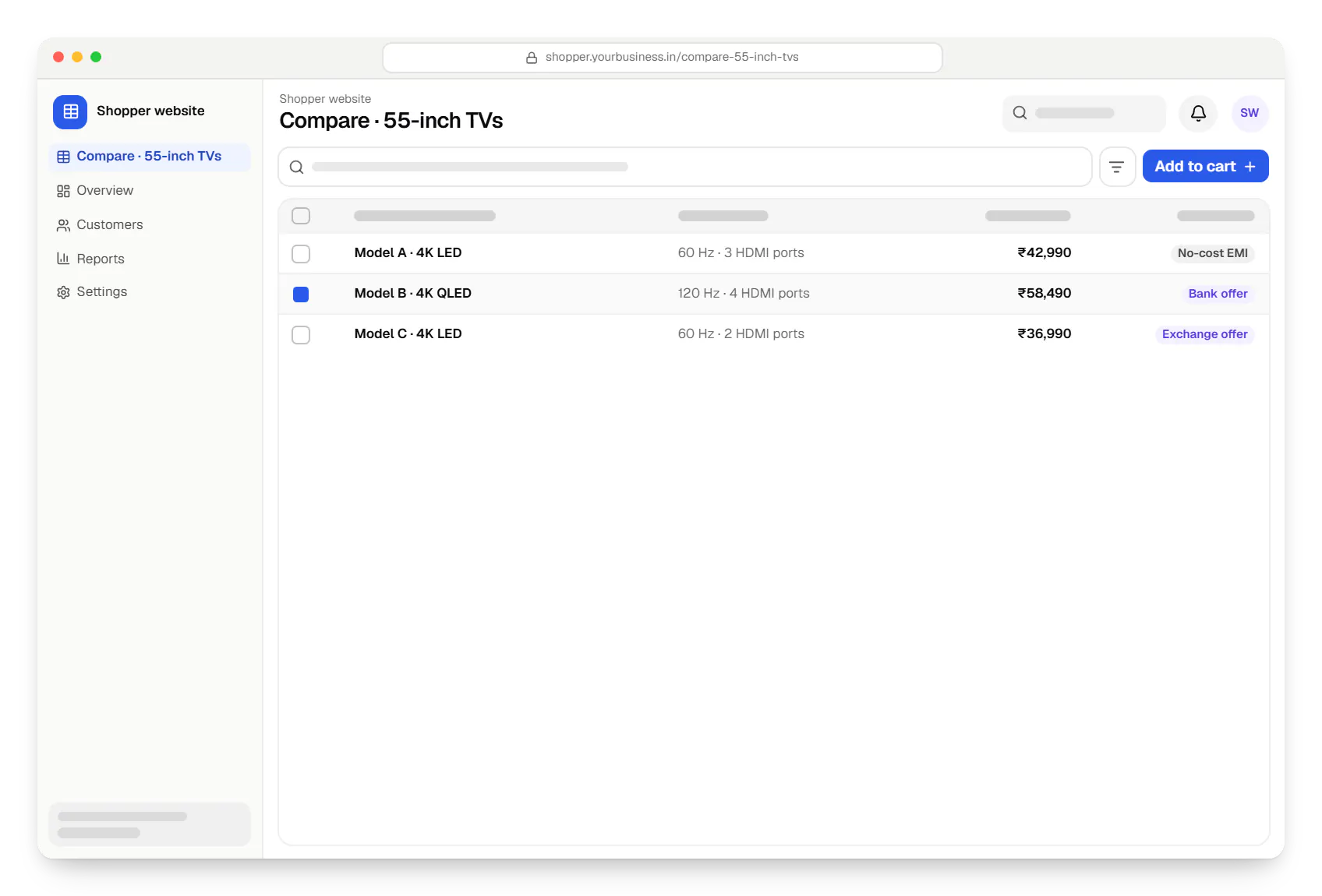This screenshot has height=896, width=1322.
Task: Click the Reports chart icon
Action: pos(63,259)
